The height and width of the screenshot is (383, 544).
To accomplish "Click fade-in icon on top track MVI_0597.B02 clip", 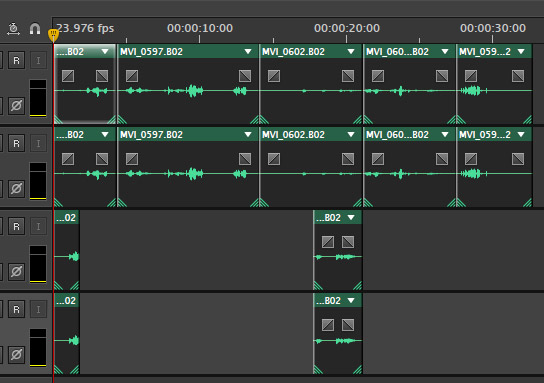I will tap(132, 76).
